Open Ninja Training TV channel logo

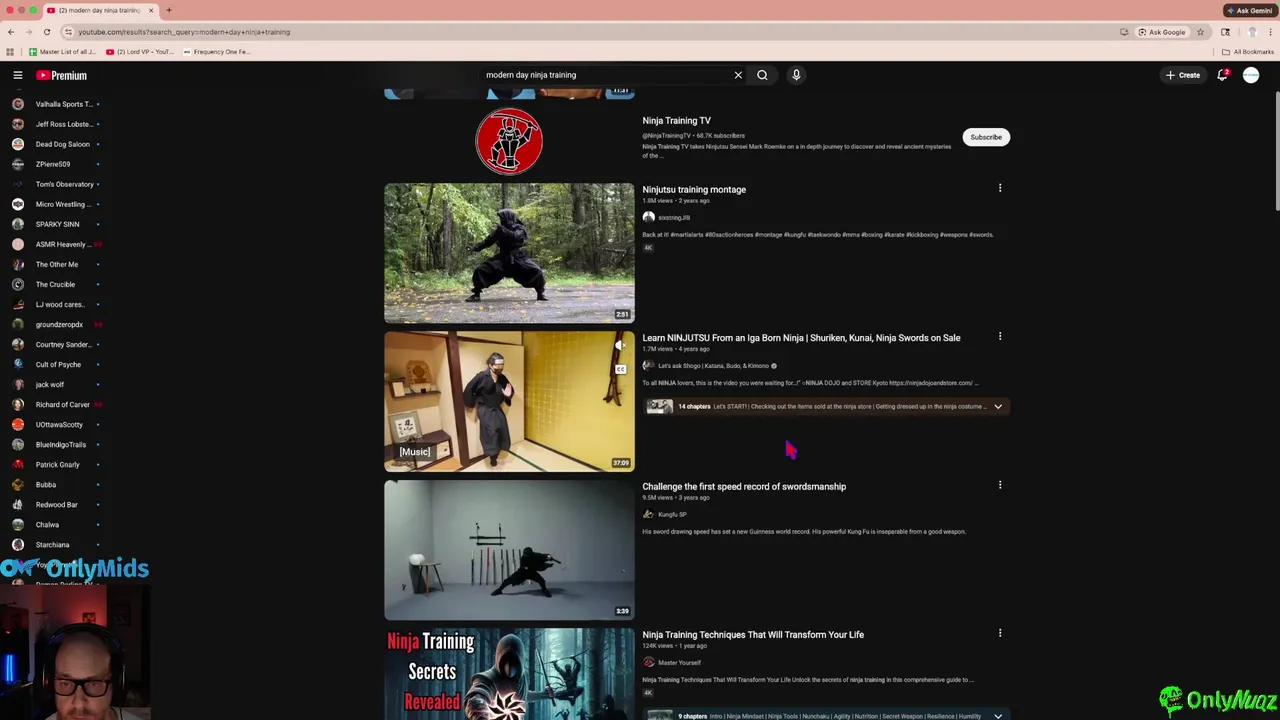pyautogui.click(x=509, y=141)
